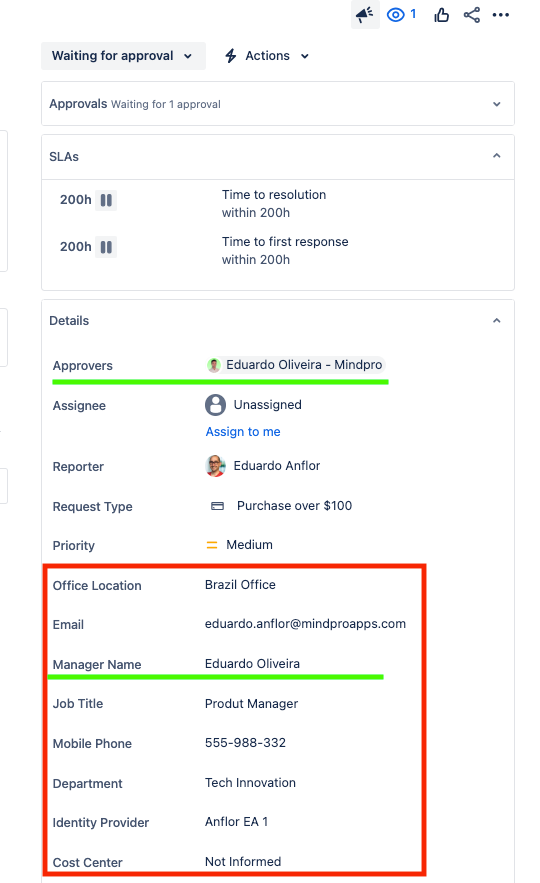Click the Medium priority value
Screen dimensions: 540x883
249,545
